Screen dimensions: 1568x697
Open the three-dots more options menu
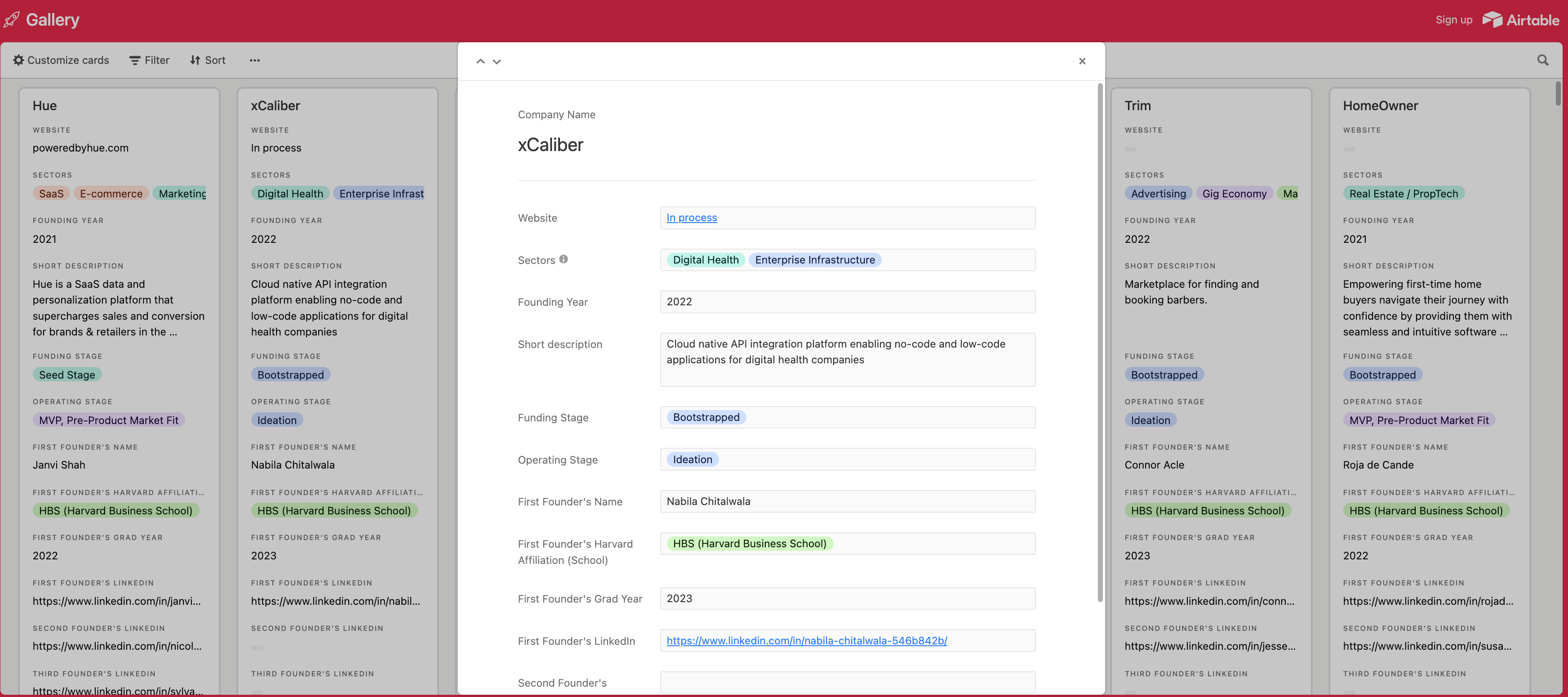pyautogui.click(x=254, y=60)
